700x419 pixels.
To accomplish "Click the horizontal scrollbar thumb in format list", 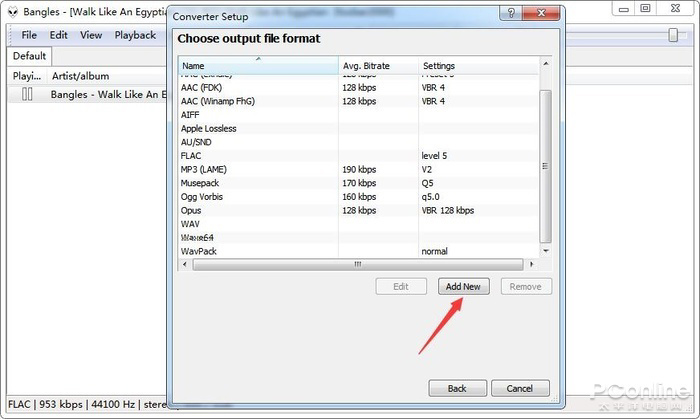I will click(358, 264).
